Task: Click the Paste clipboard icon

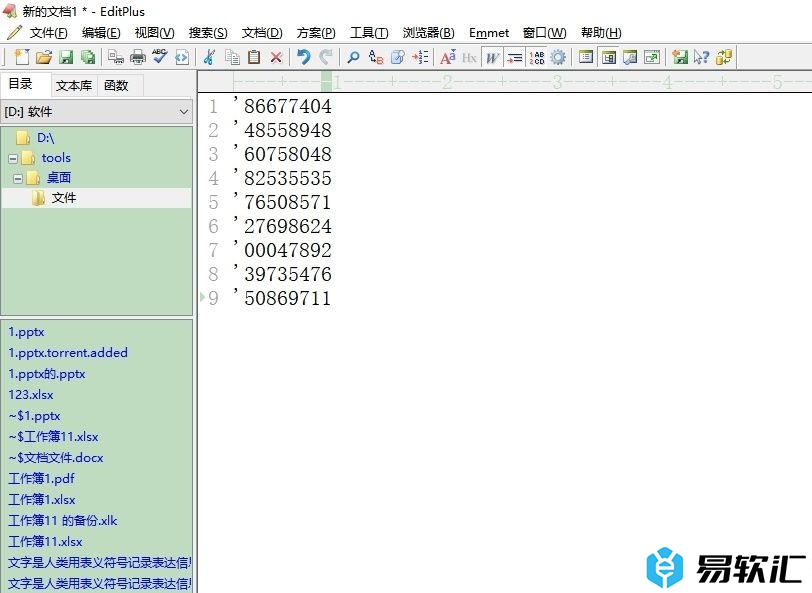Action: click(254, 57)
